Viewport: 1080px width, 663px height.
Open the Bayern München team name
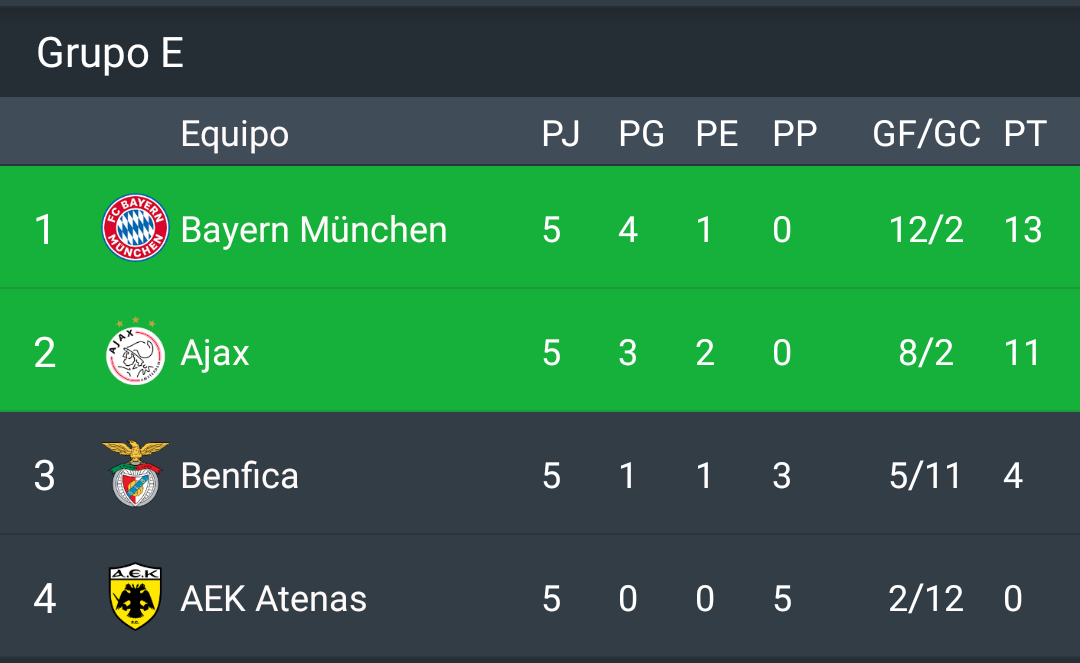(x=313, y=230)
